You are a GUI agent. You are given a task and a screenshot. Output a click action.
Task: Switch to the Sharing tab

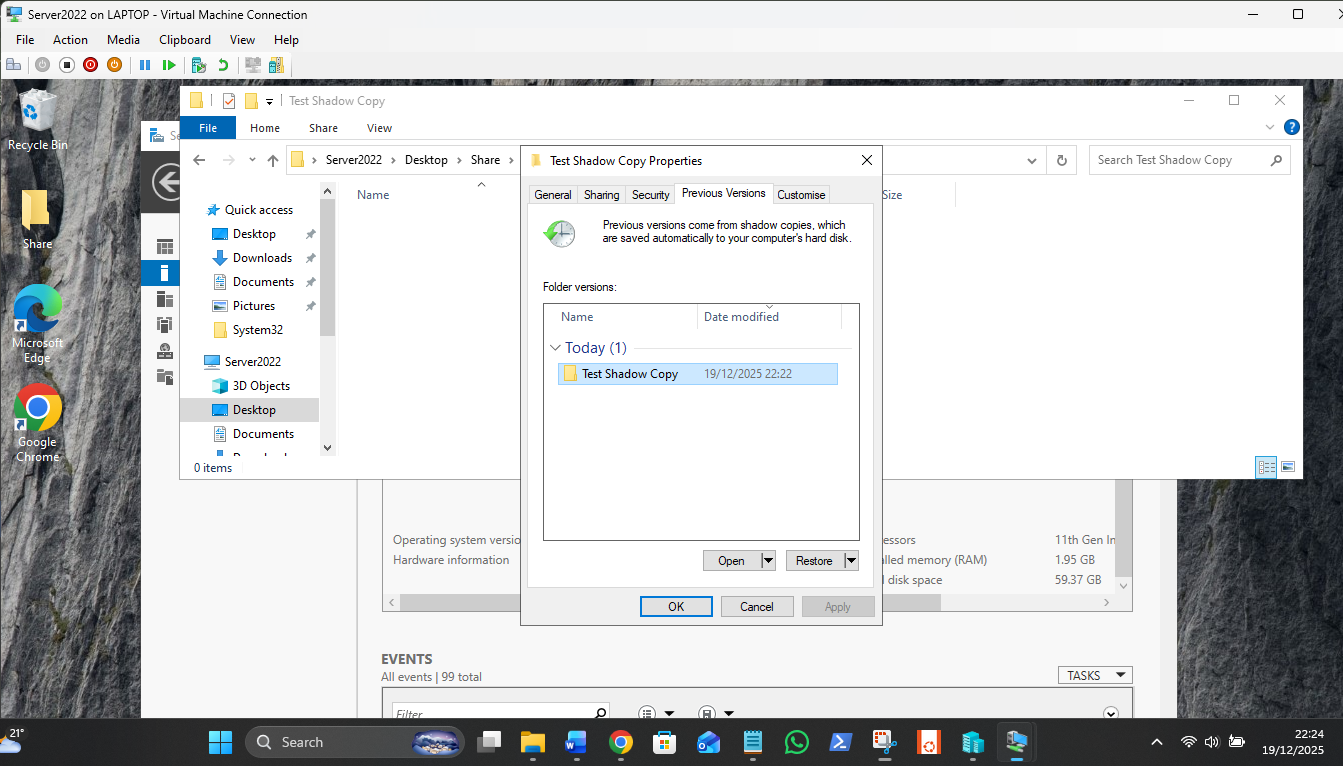(601, 195)
